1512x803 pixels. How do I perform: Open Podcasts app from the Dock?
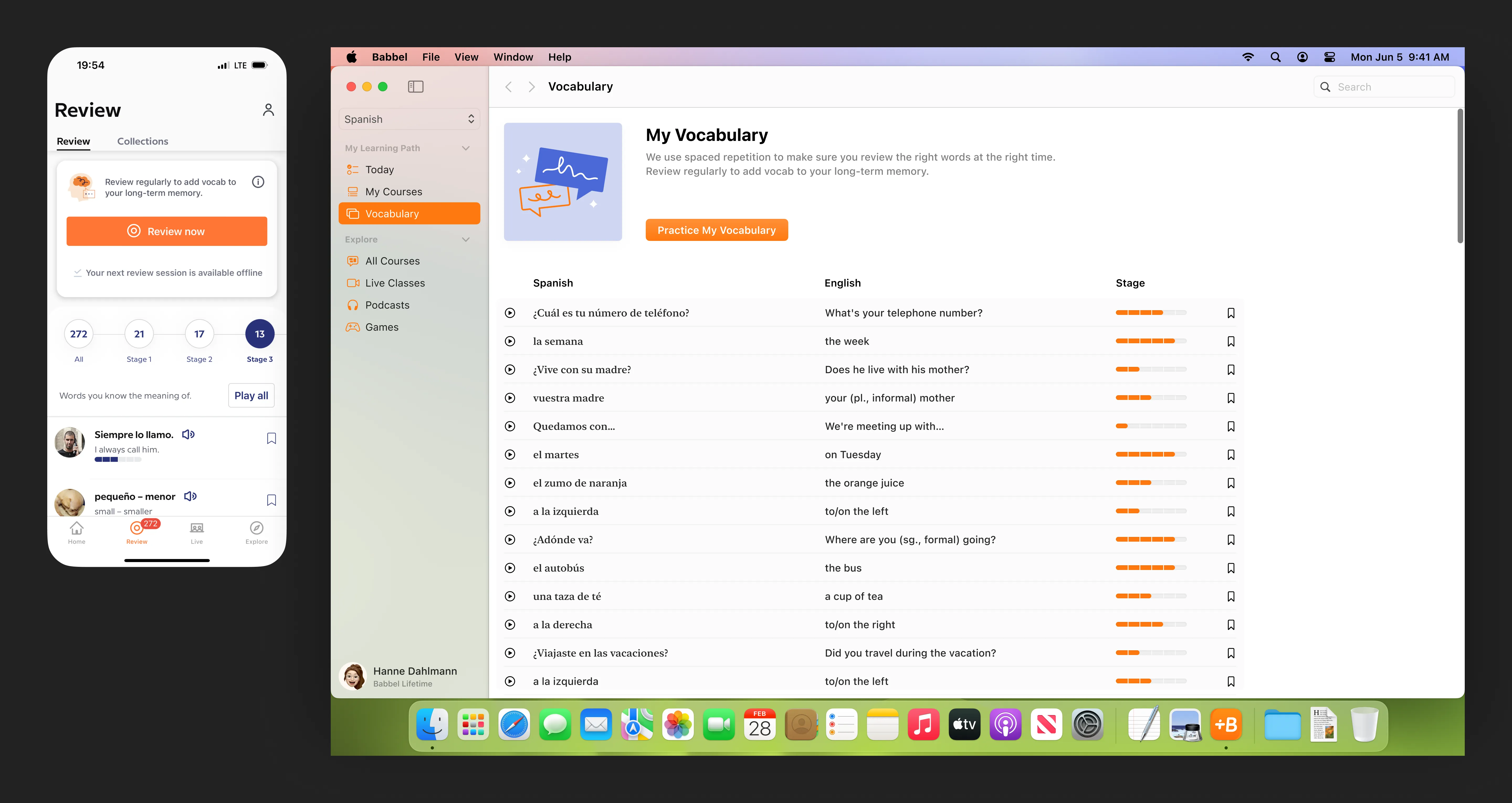pyautogui.click(x=1005, y=724)
